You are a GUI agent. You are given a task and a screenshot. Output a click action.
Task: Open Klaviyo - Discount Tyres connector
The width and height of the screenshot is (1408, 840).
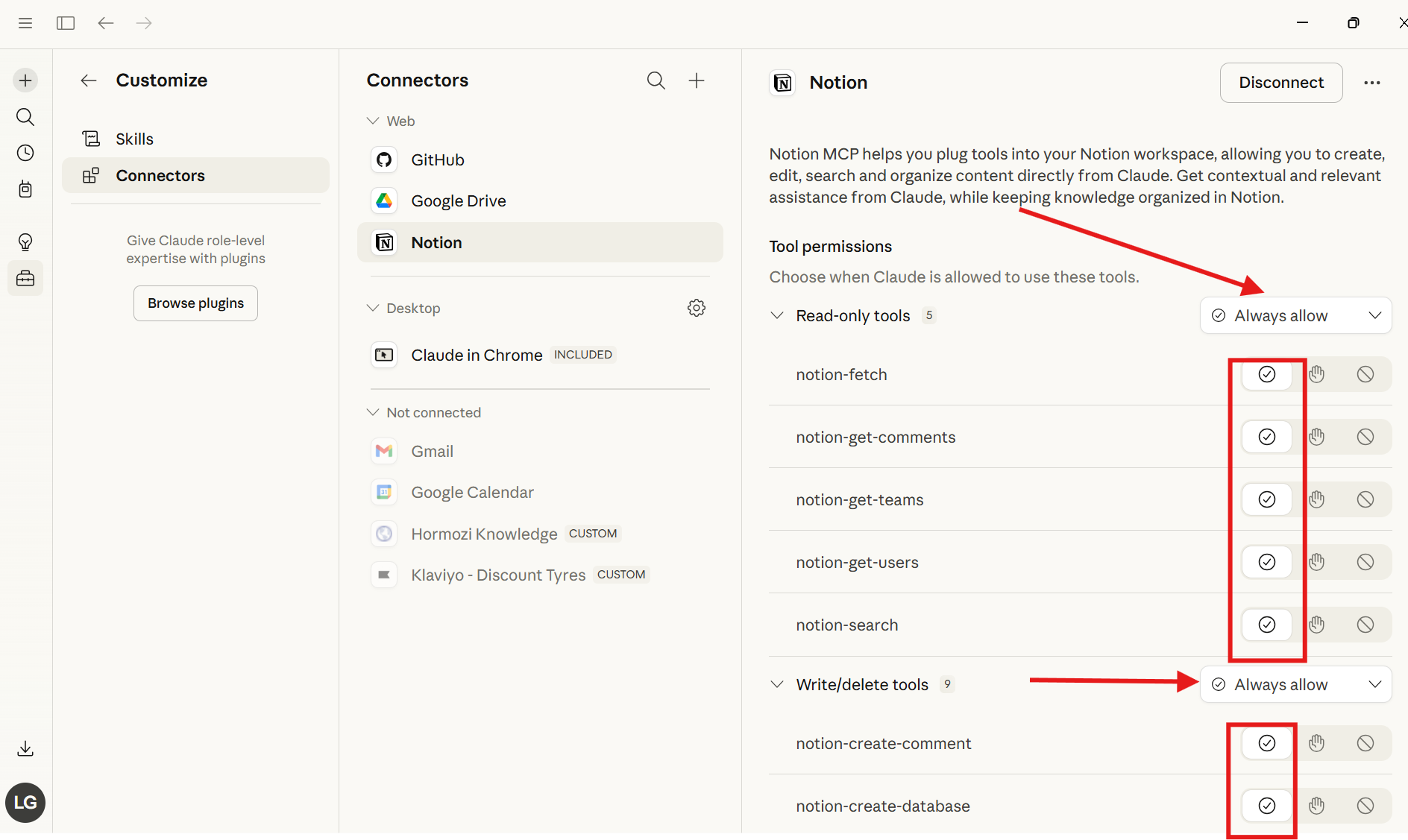[x=540, y=575]
